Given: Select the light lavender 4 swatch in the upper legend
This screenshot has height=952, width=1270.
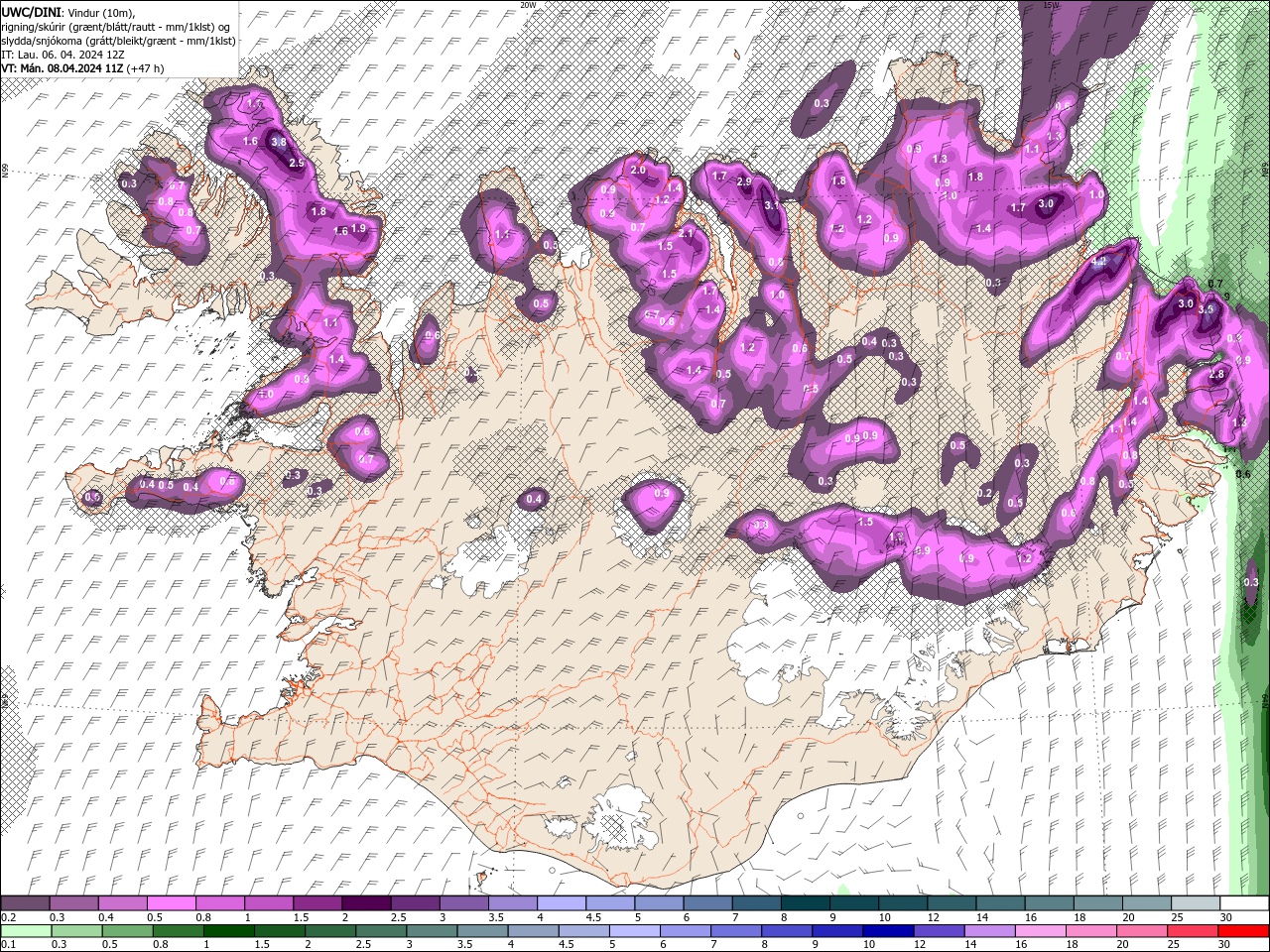Looking at the screenshot, I should [562, 902].
